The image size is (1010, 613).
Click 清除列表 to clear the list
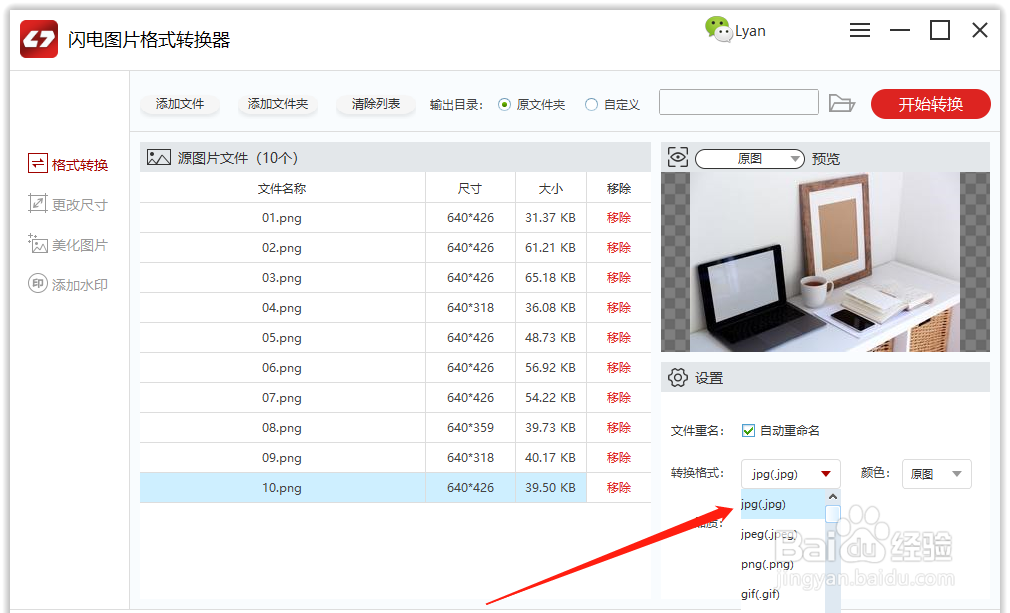[375, 103]
